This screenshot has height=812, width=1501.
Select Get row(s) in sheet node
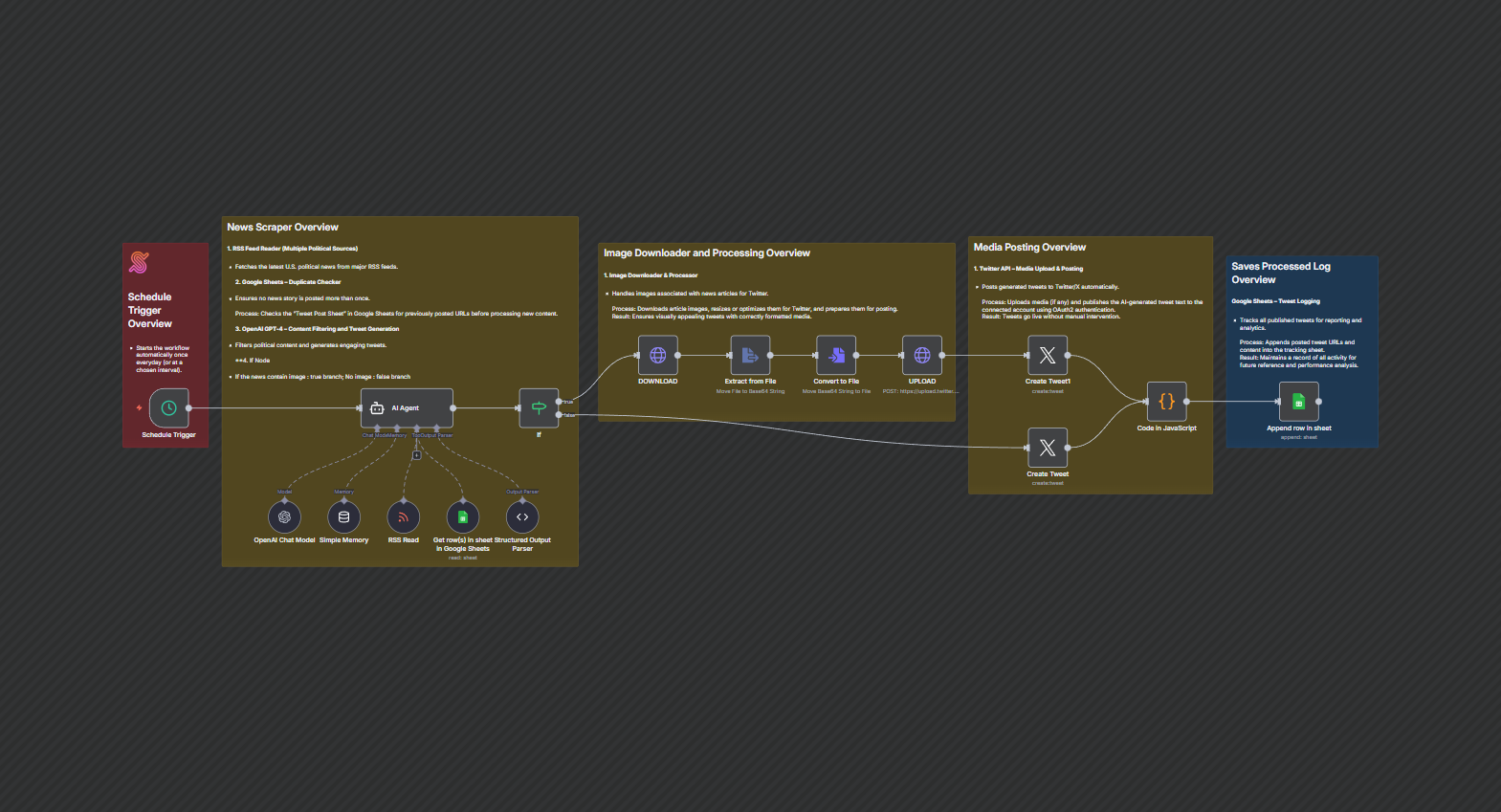pos(463,517)
